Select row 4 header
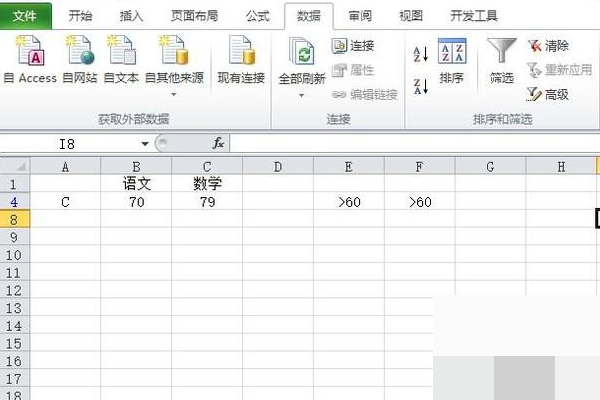600x400 pixels. pyautogui.click(x=15, y=202)
